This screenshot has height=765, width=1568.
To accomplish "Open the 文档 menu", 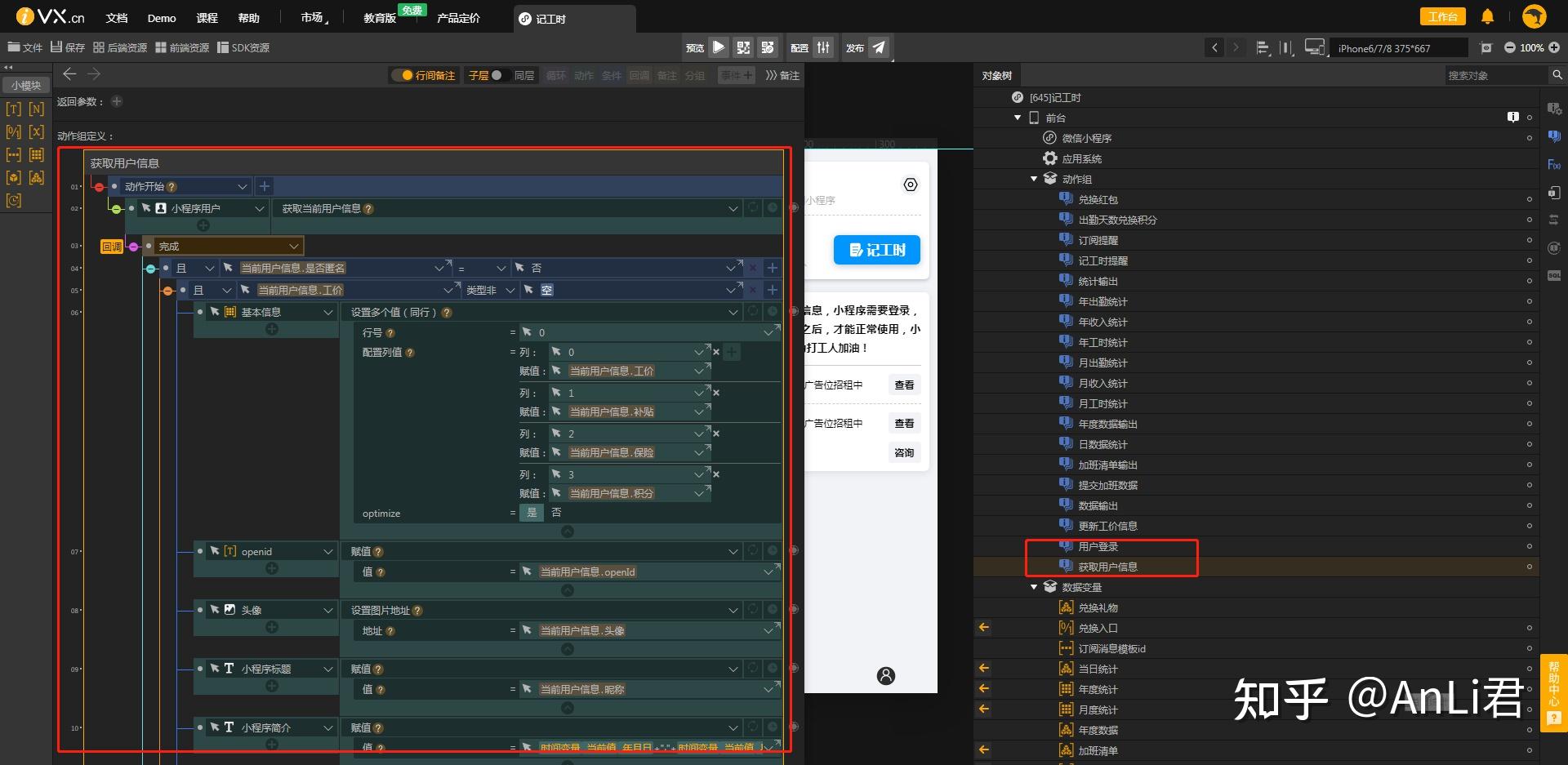I will click(117, 17).
